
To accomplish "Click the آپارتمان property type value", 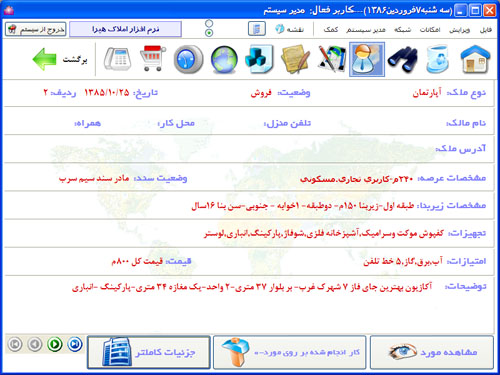I will [427, 93].
